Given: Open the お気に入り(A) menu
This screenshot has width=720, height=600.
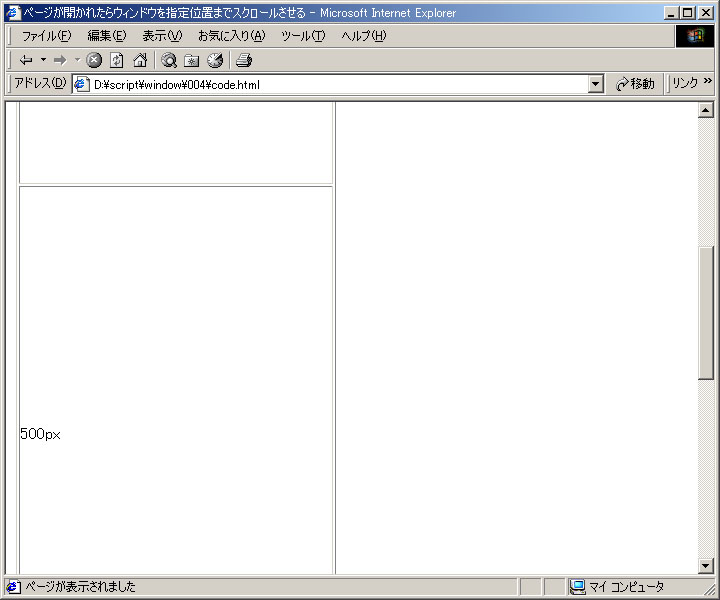Looking at the screenshot, I should coord(232,36).
